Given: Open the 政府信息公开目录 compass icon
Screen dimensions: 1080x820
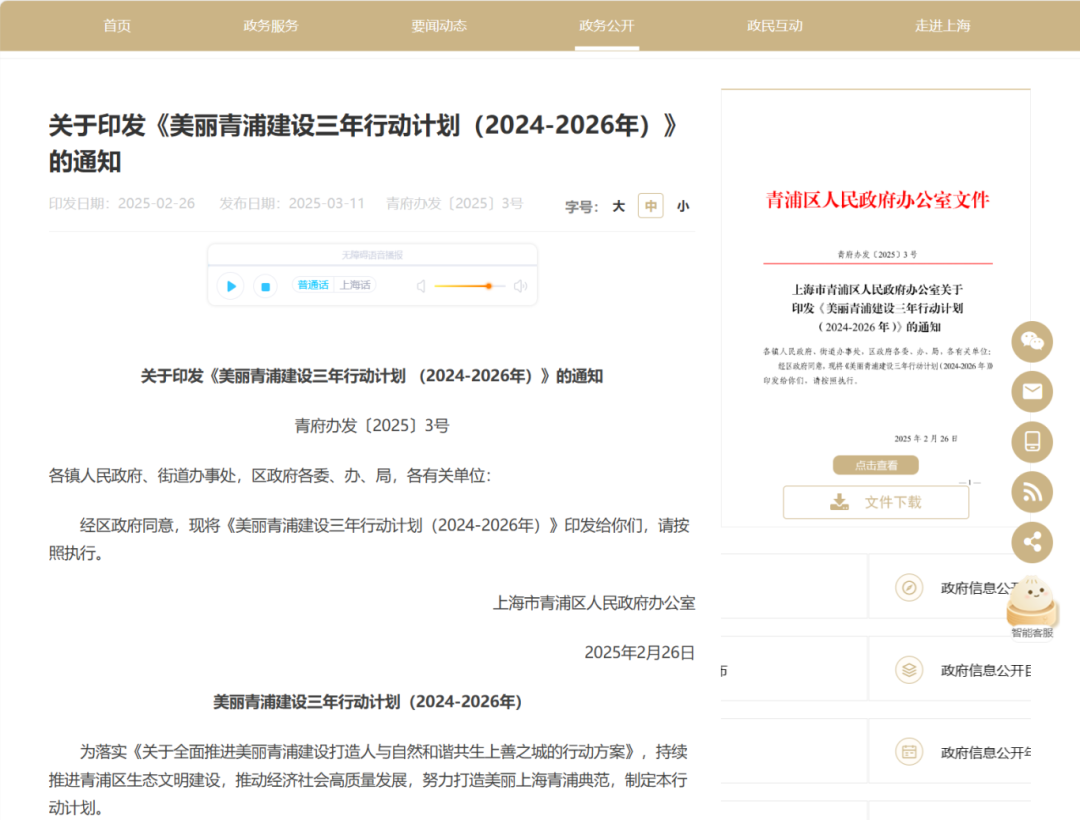Looking at the screenshot, I should [x=908, y=588].
